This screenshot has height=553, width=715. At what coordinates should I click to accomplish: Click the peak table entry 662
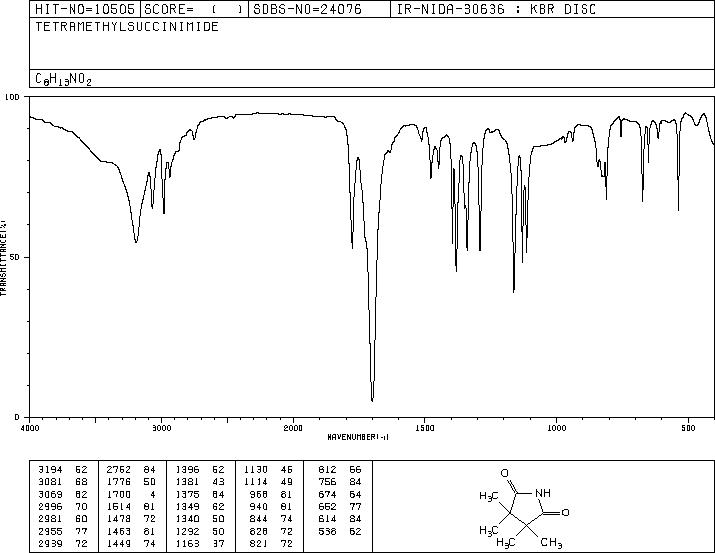327,506
